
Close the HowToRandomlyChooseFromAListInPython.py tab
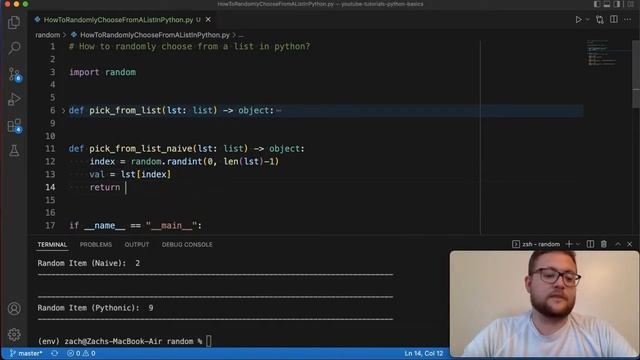(208, 20)
